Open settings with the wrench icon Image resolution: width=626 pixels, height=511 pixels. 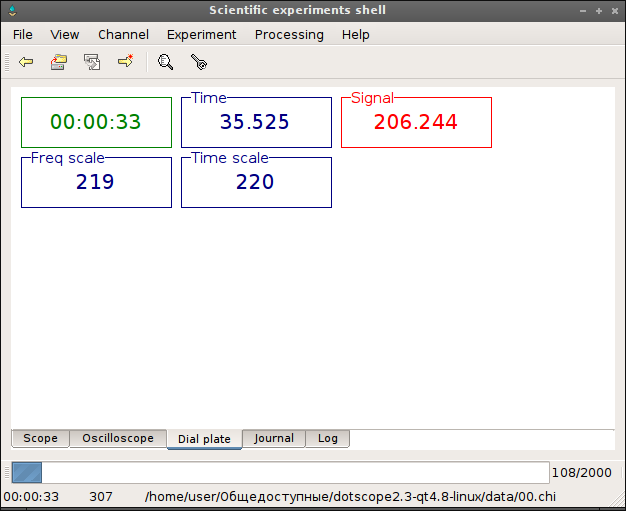point(199,62)
